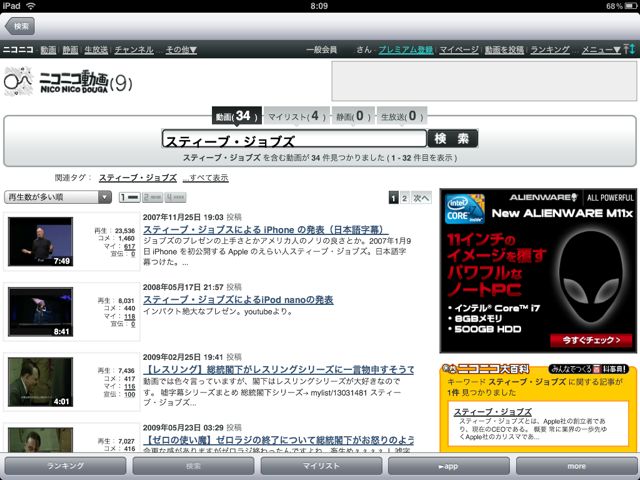Open the ランキング link in the top nav bar
640x480 pixels.
point(550,50)
